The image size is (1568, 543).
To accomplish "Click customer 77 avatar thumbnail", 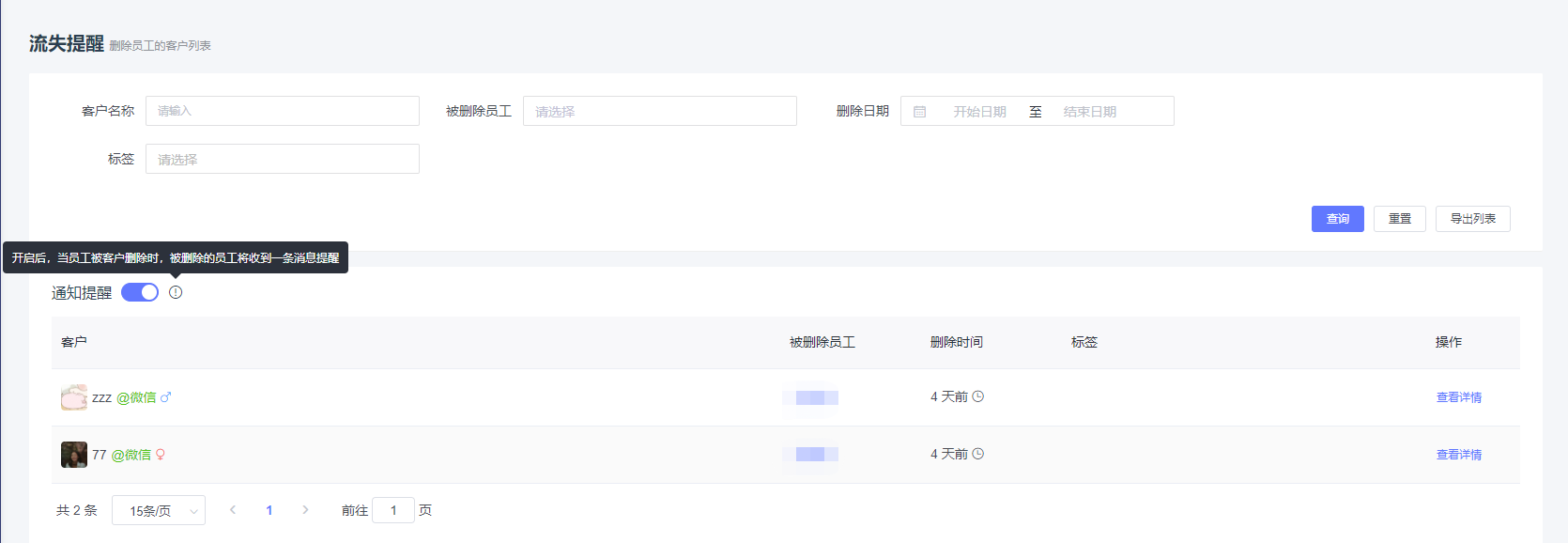I will 74,455.
